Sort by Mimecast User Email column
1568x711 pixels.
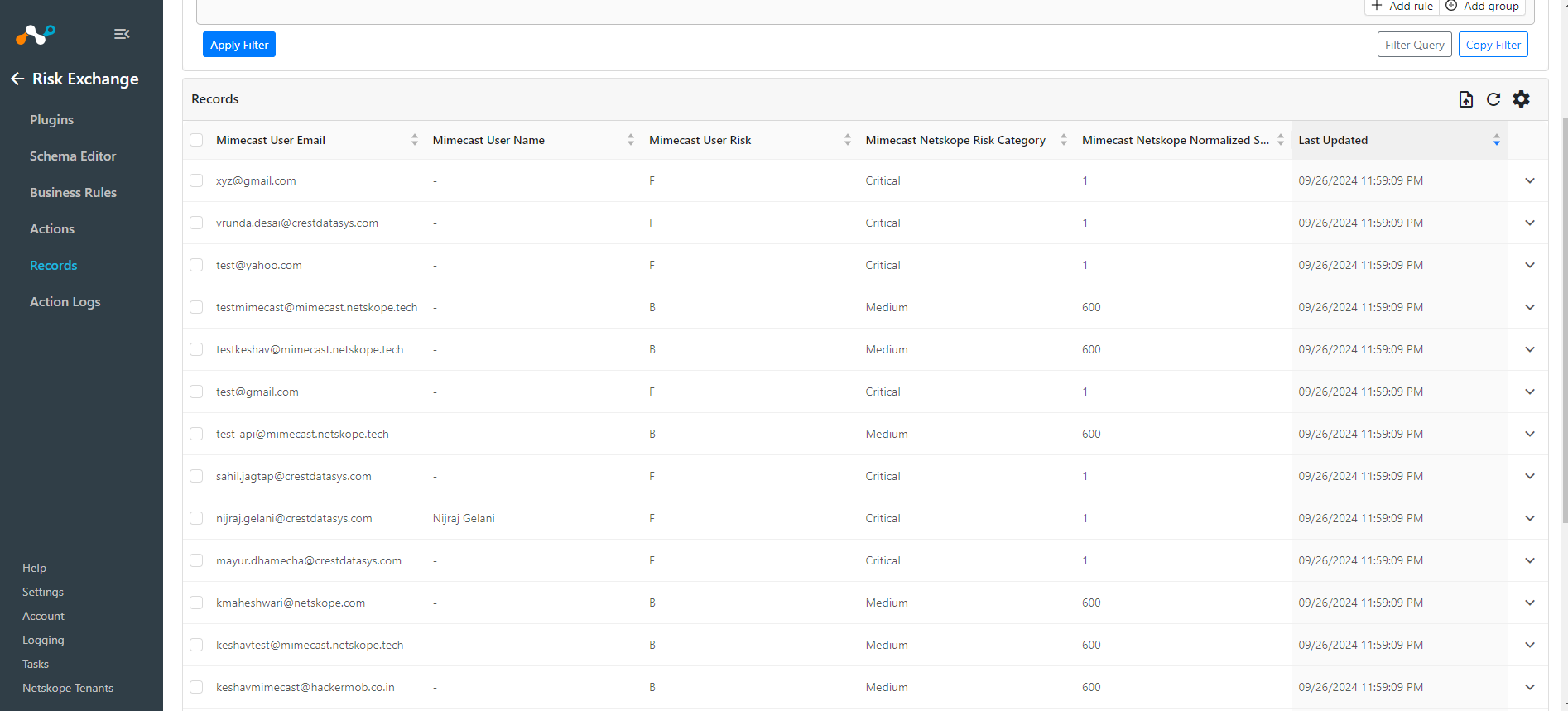[x=415, y=140]
